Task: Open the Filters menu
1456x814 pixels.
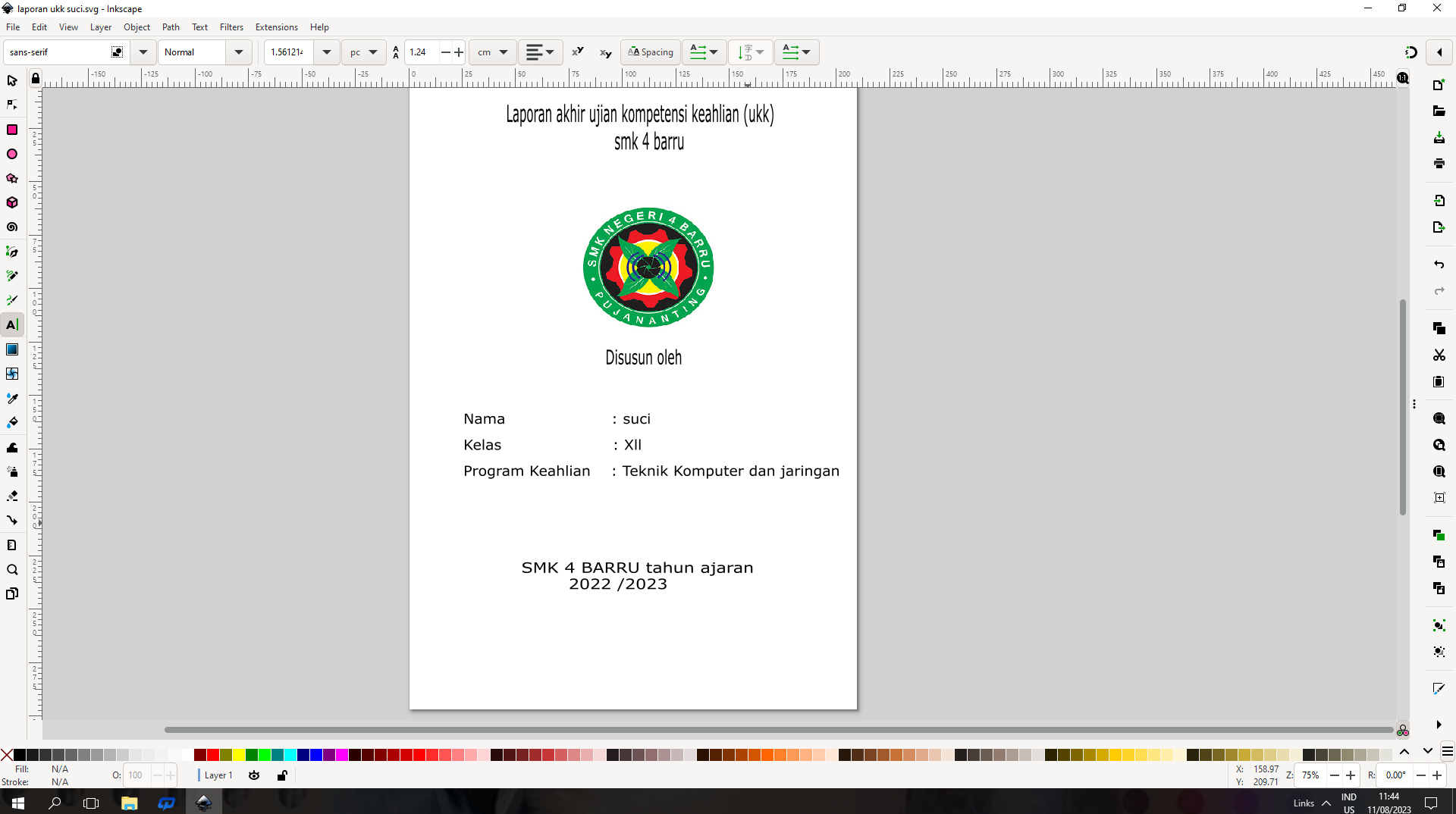Action: [231, 27]
